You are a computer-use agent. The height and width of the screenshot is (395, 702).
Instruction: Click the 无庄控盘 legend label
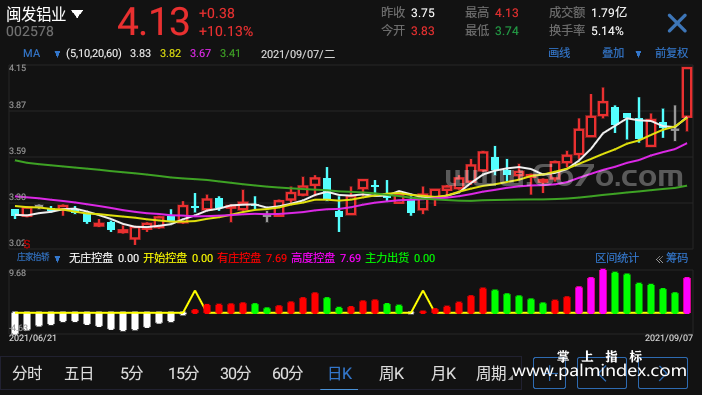point(90,258)
